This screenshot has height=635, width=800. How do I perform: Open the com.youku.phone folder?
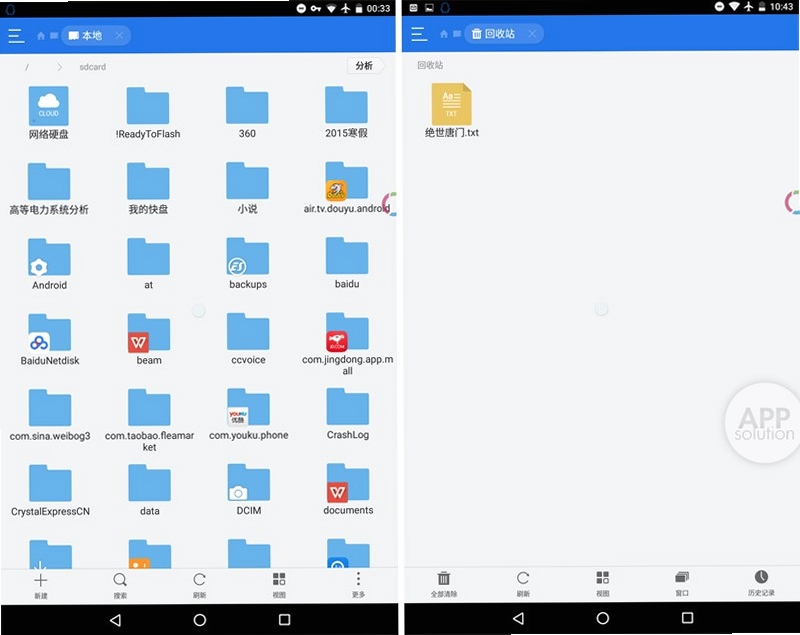pyautogui.click(x=248, y=414)
